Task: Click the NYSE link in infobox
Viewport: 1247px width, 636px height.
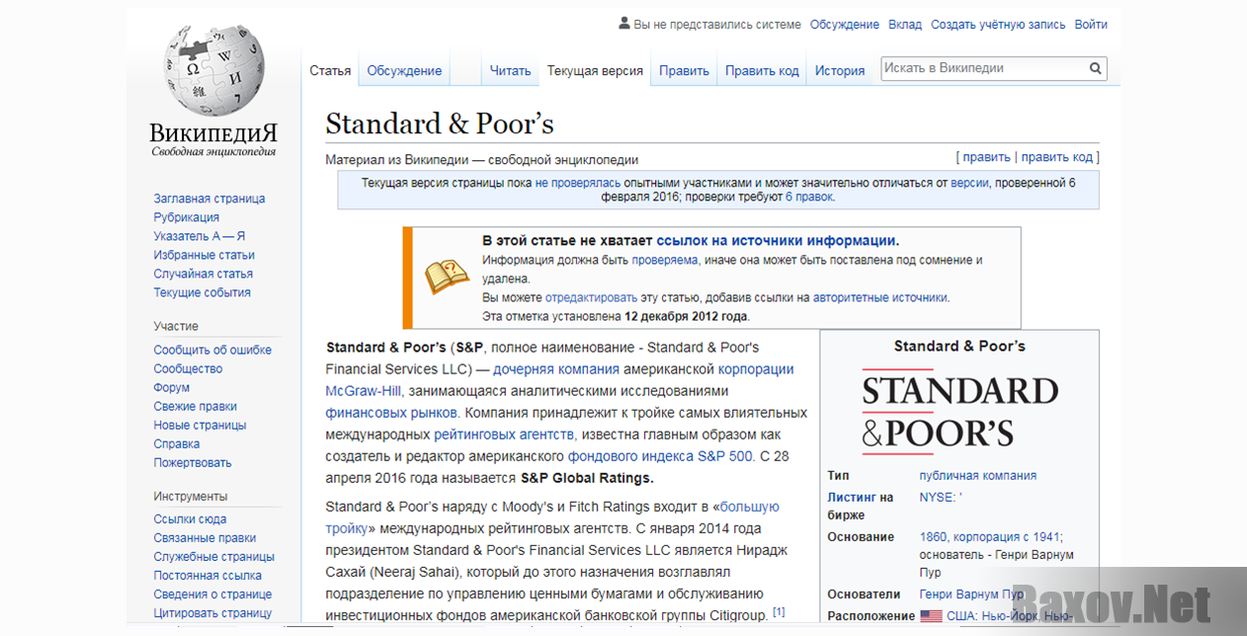Action: click(x=935, y=497)
